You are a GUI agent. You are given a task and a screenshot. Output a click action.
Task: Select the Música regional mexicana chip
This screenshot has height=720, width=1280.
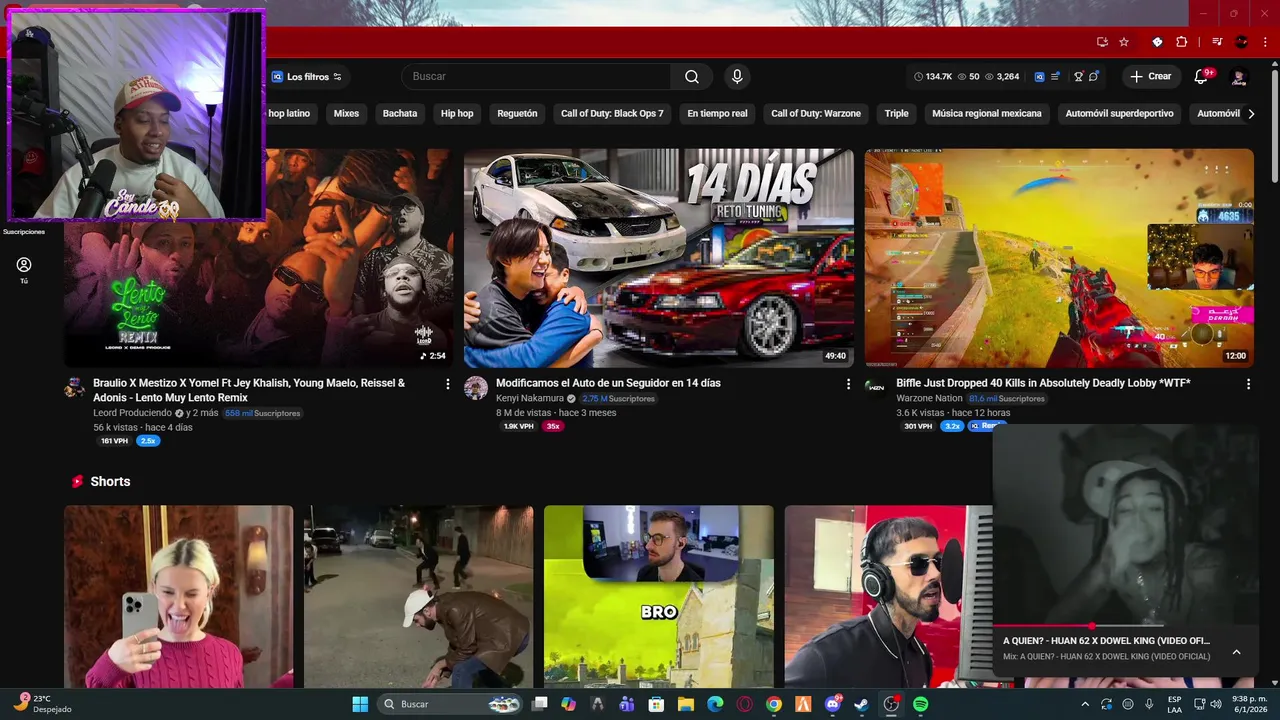click(x=987, y=114)
